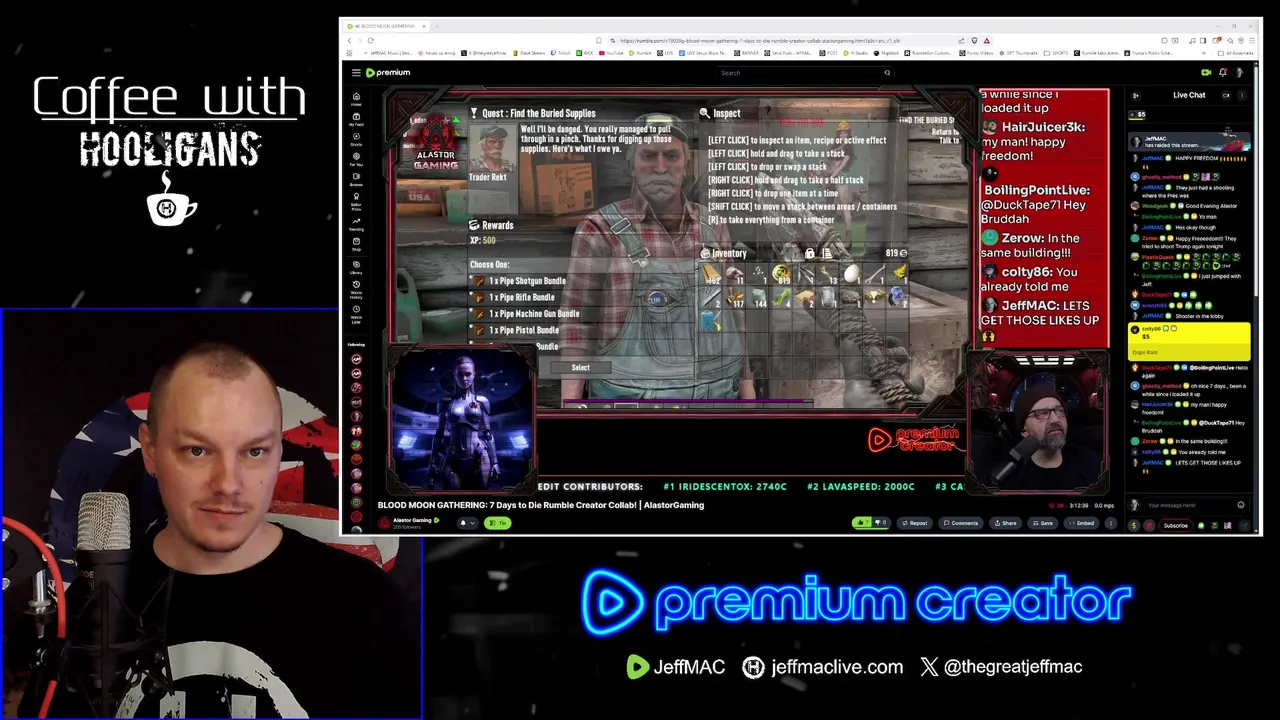Open My Feed in the sidebar

pyautogui.click(x=356, y=119)
